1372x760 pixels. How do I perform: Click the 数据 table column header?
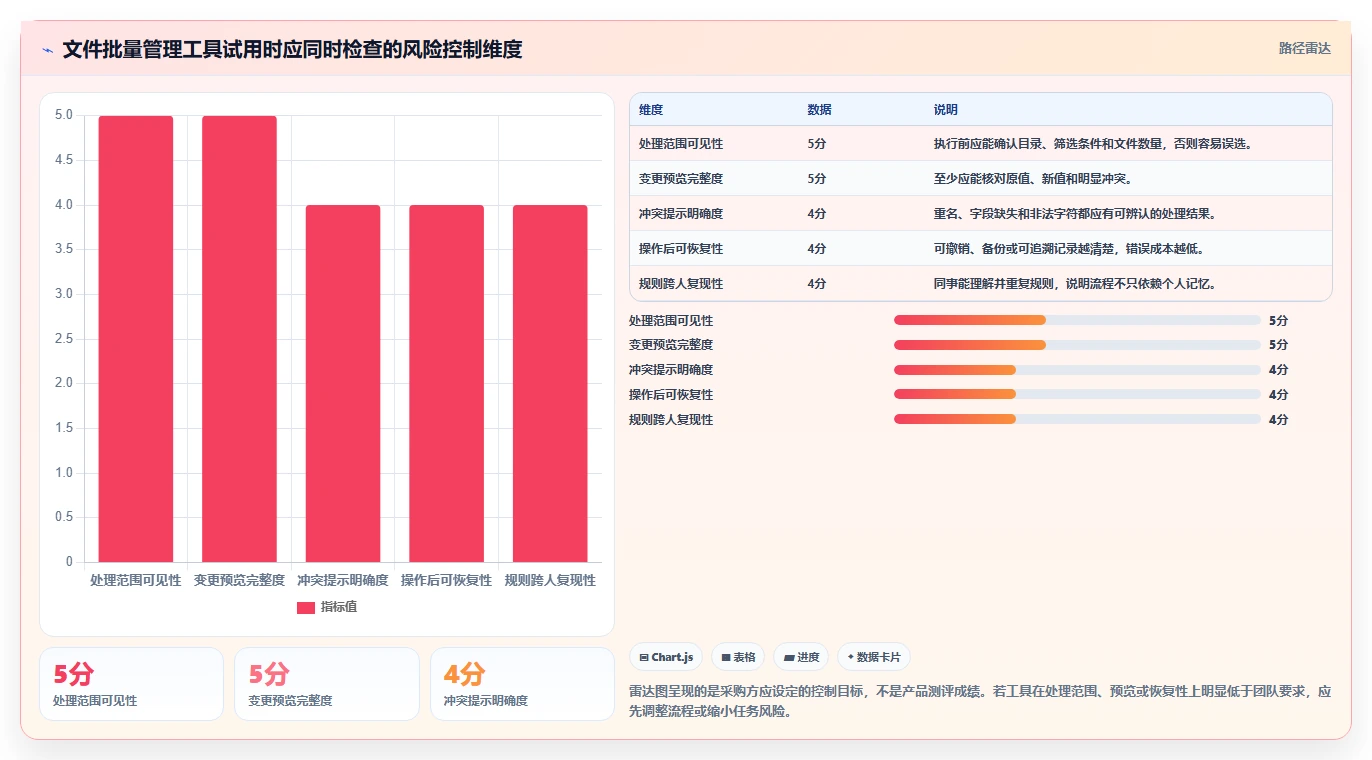click(x=819, y=110)
